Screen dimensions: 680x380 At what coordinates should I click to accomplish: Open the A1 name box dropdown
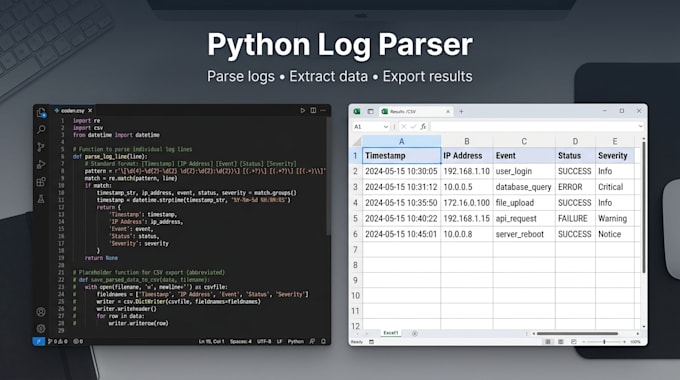point(386,127)
